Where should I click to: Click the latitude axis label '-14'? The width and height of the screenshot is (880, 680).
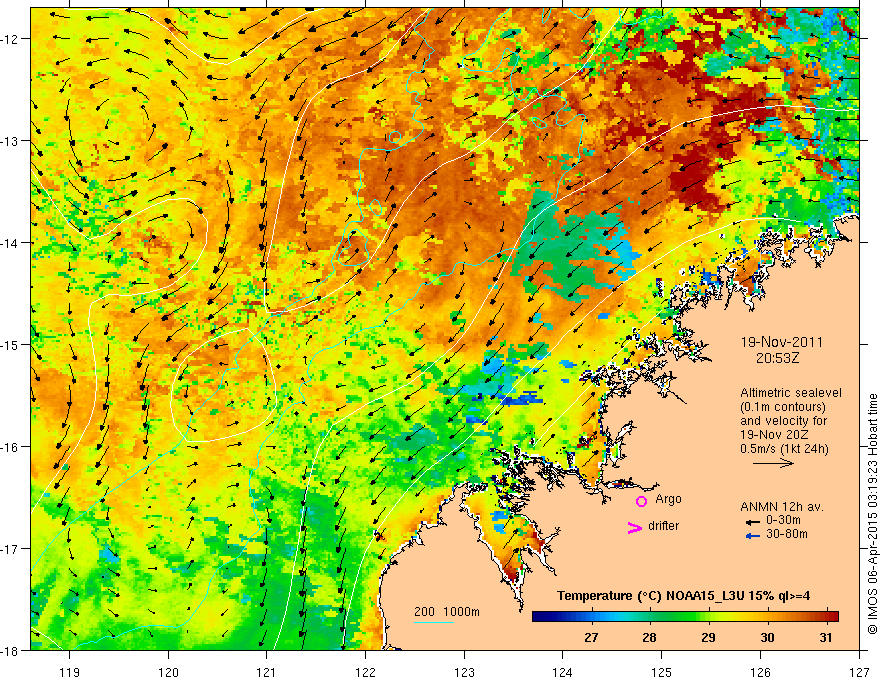point(11,243)
